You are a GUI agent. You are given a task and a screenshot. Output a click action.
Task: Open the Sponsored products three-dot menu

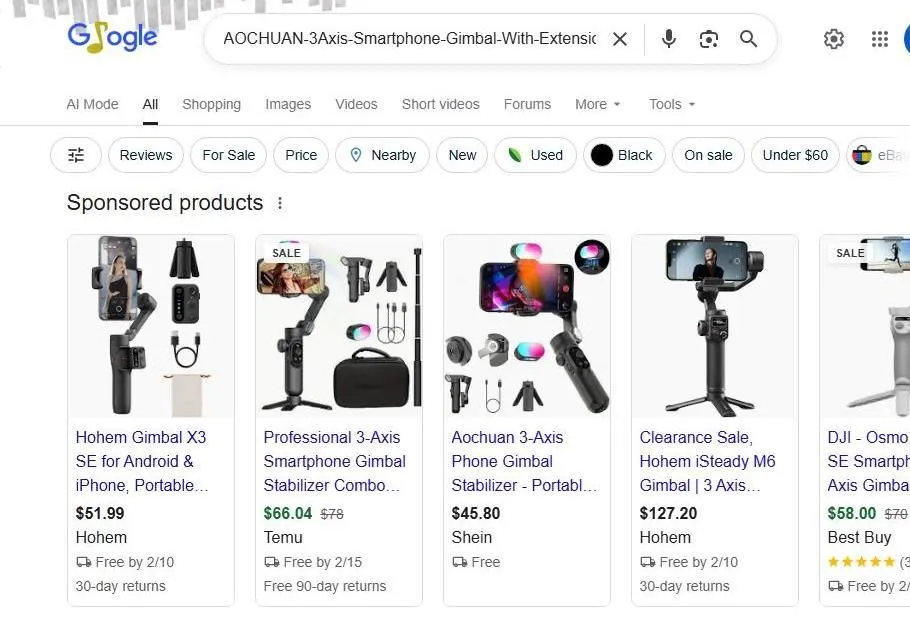tap(280, 202)
